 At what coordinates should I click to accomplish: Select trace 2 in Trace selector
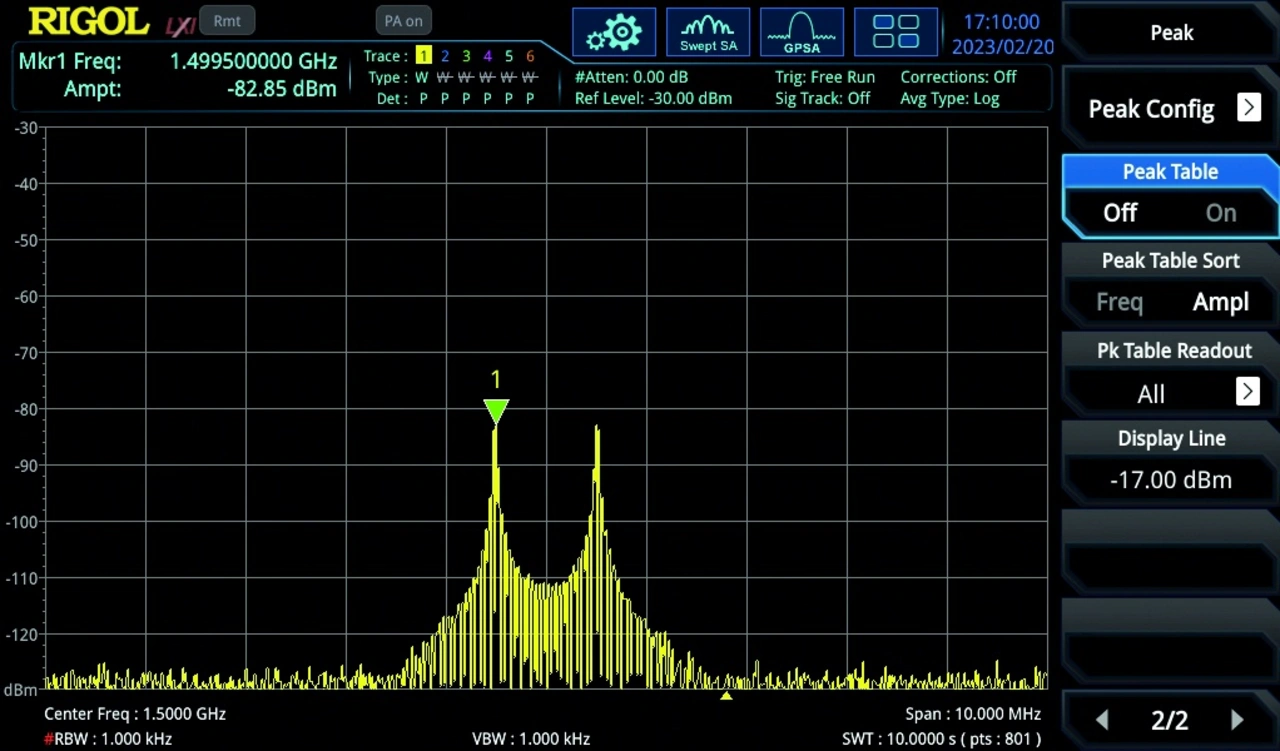tap(445, 56)
